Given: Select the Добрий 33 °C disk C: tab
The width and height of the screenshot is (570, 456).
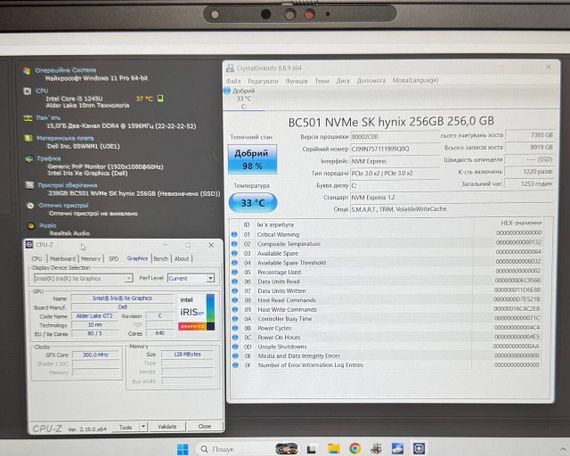Looking at the screenshot, I should click(244, 99).
